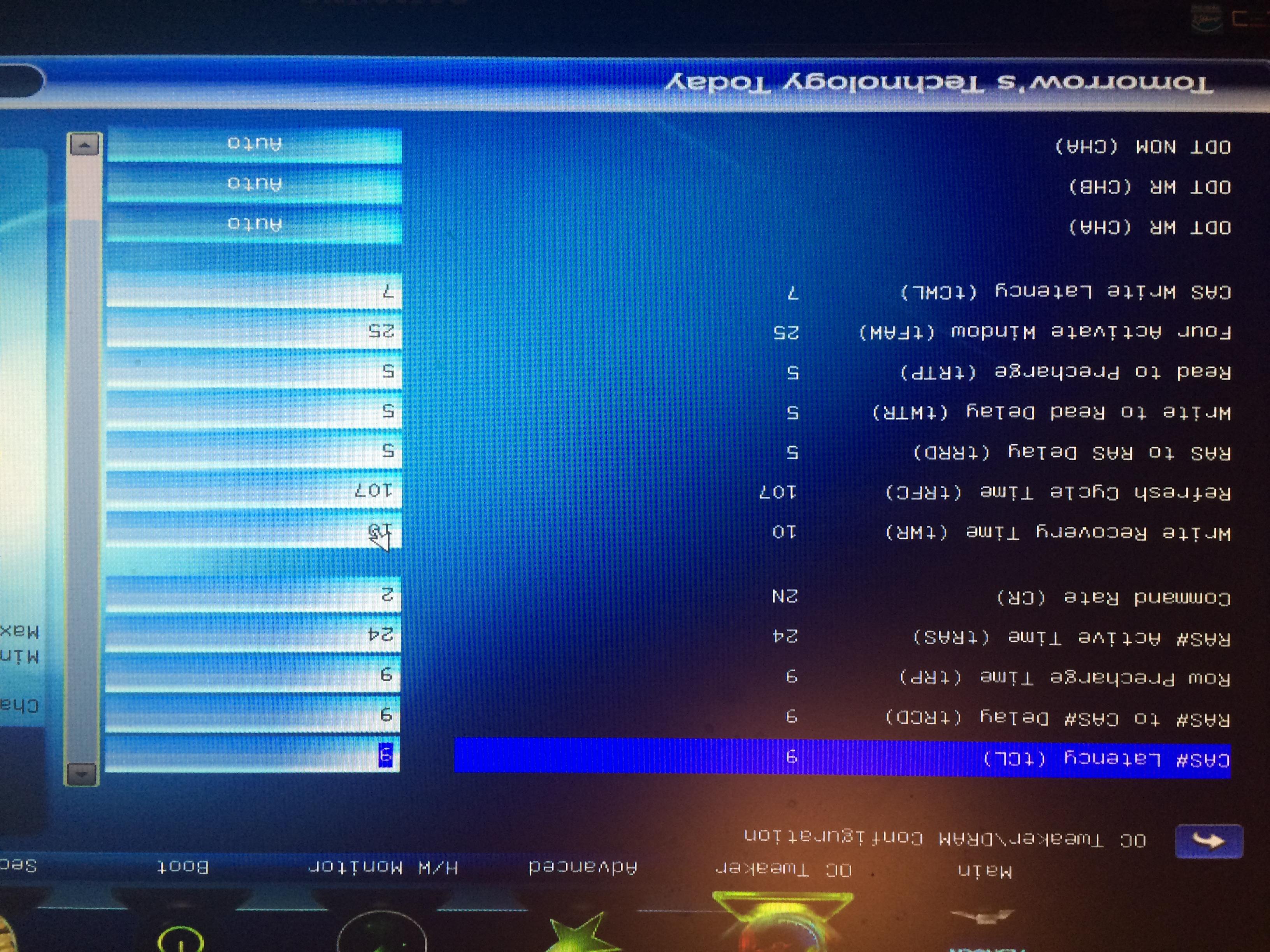
Task: Select the Command Rate (CR) setting row
Action: click(x=1114, y=598)
